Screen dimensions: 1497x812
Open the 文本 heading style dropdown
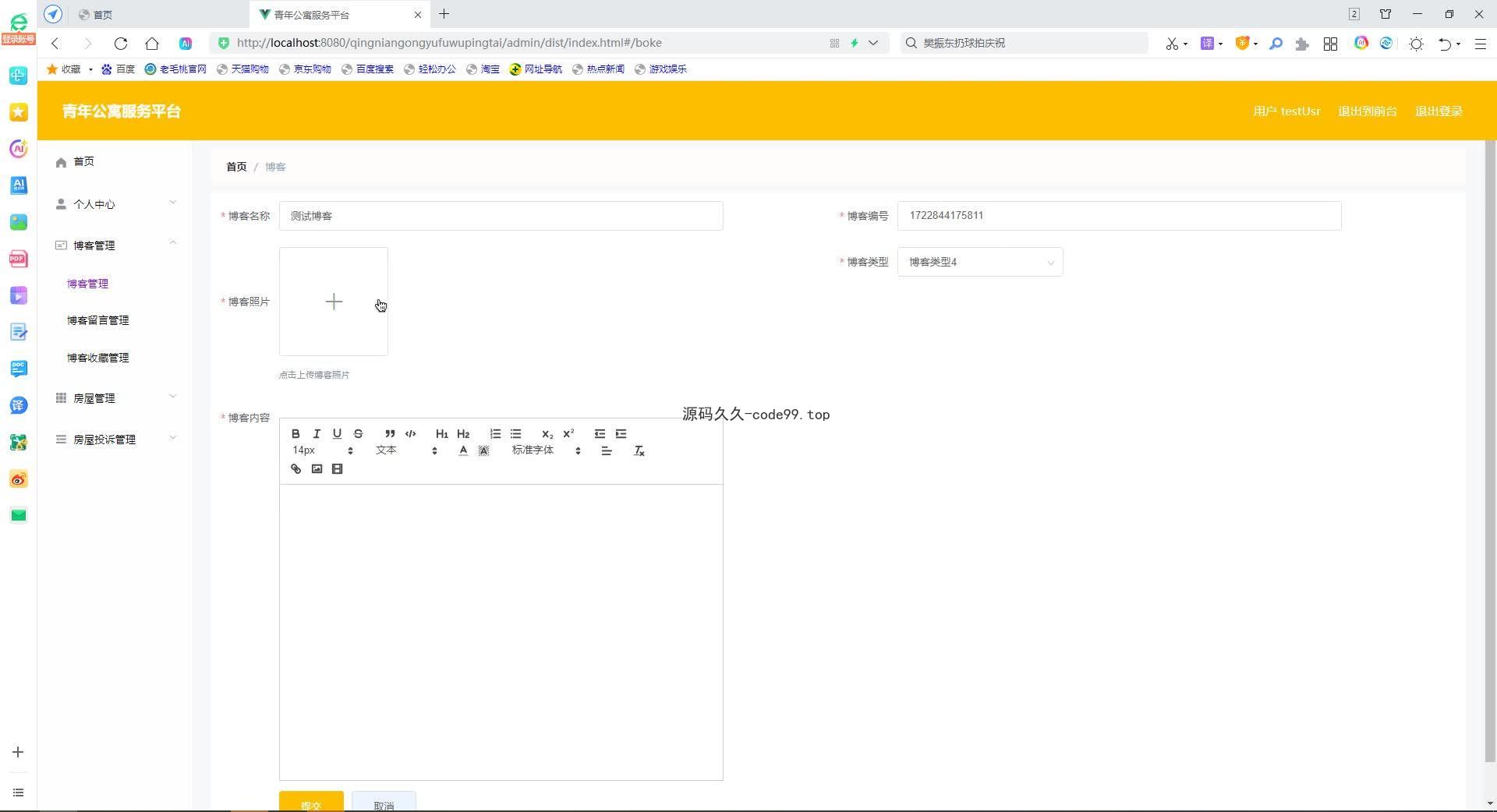[405, 450]
